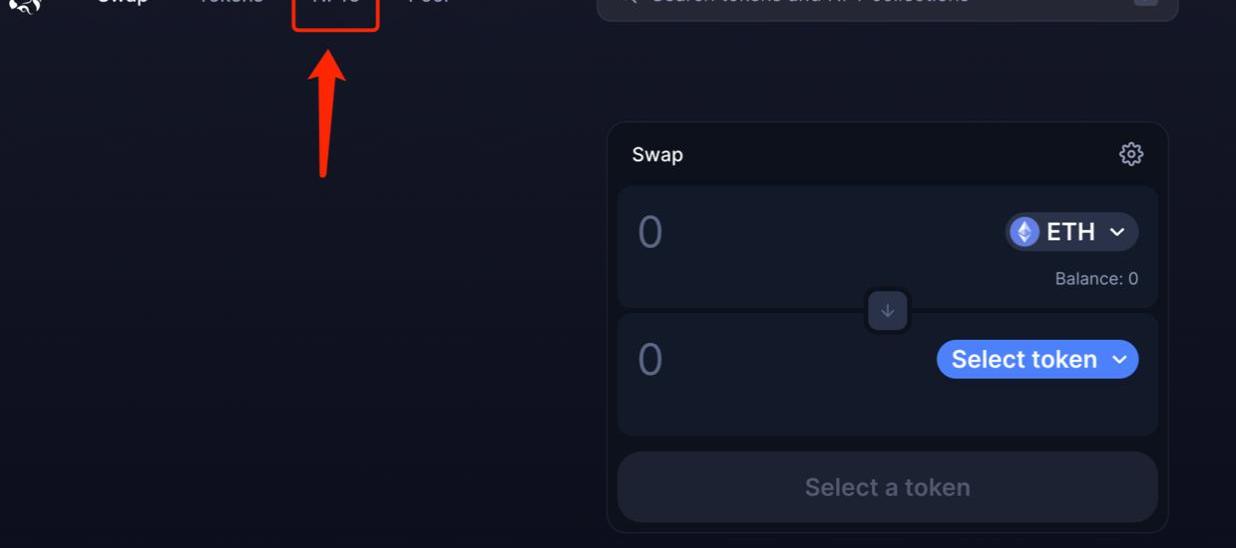Image resolution: width=1236 pixels, height=548 pixels.
Task: Click the Balance: 0 label
Action: [x=1096, y=279]
